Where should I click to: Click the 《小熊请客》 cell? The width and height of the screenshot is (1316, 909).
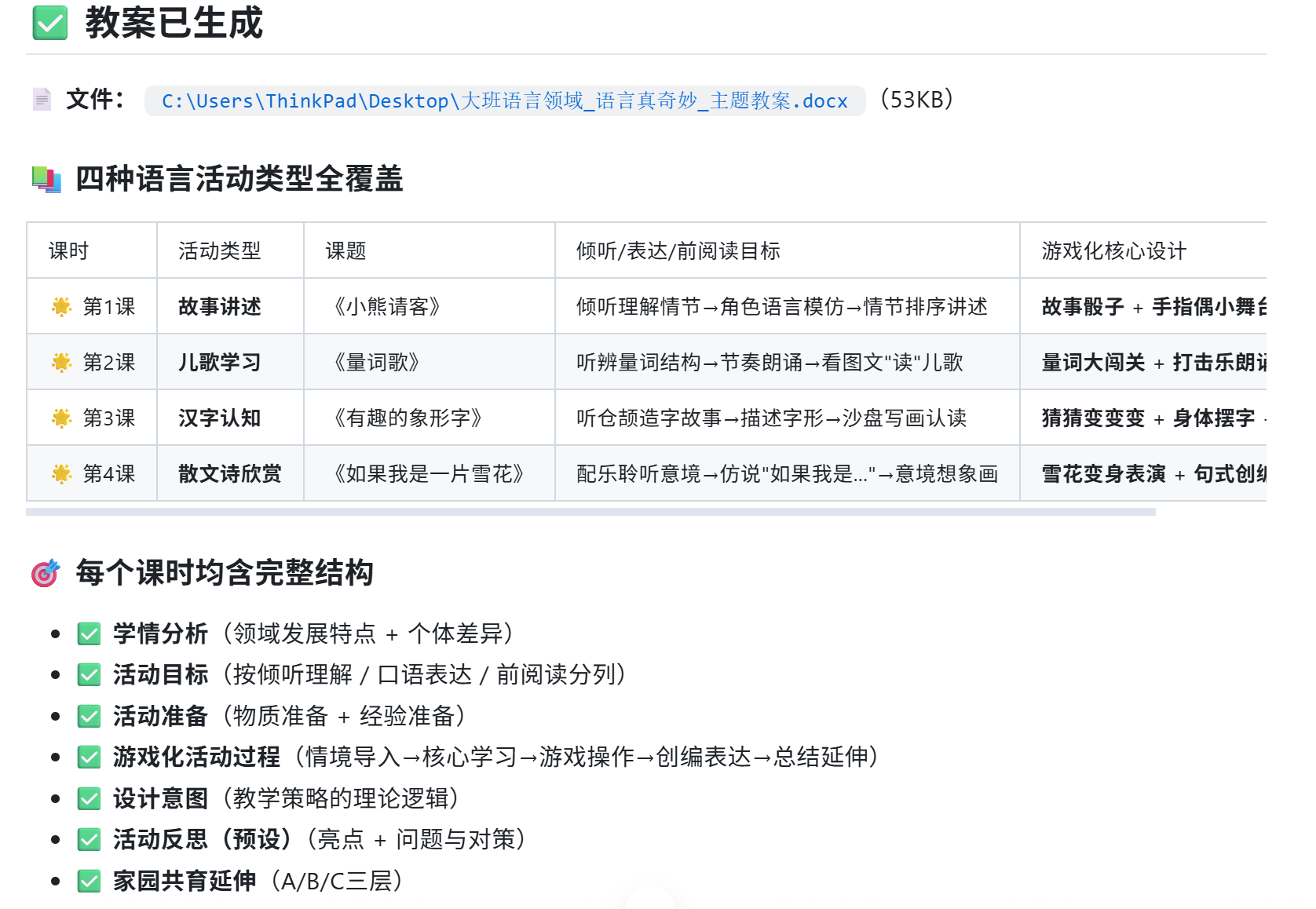point(429,306)
